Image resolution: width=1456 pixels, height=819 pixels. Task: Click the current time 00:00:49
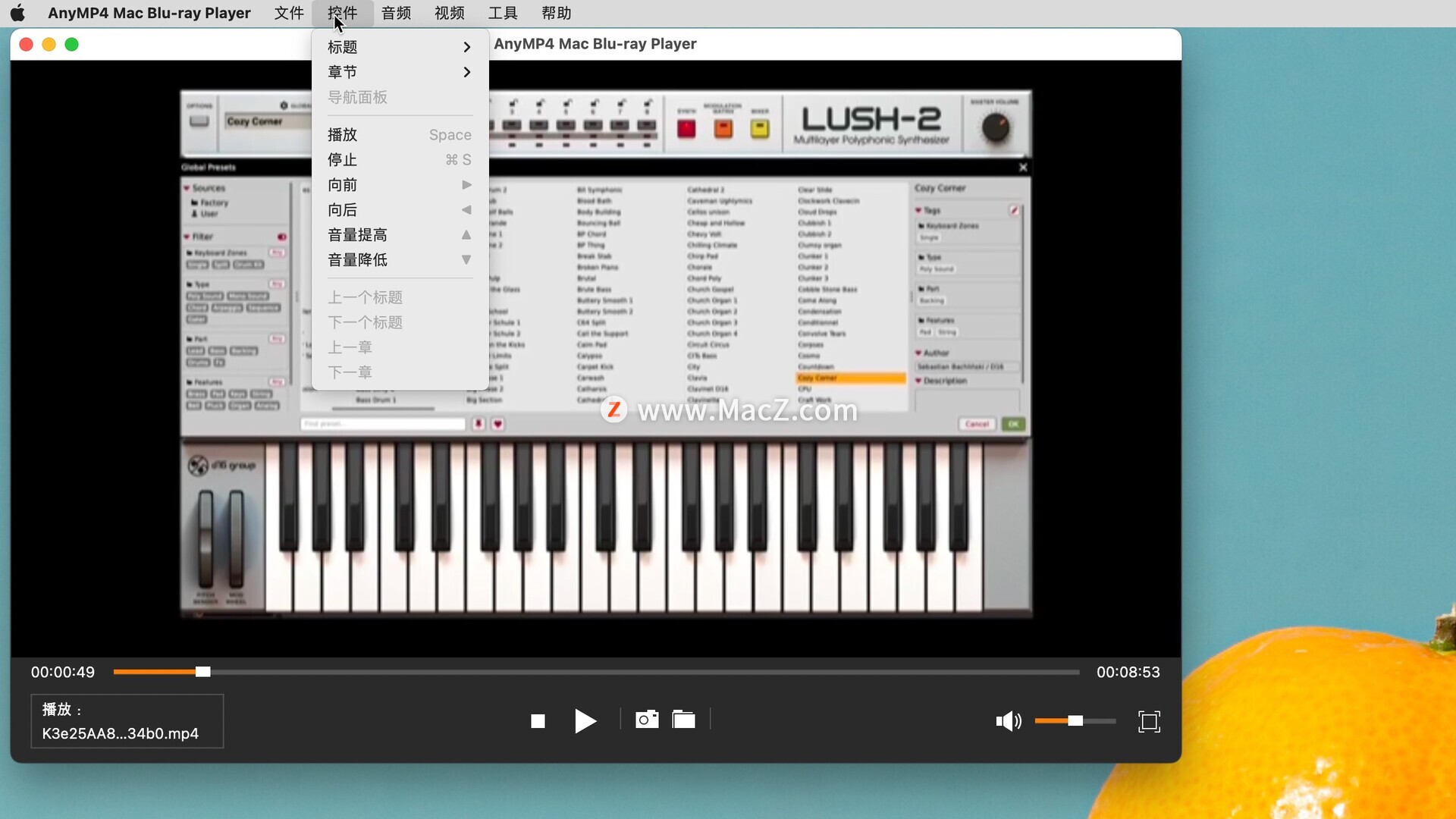(63, 672)
